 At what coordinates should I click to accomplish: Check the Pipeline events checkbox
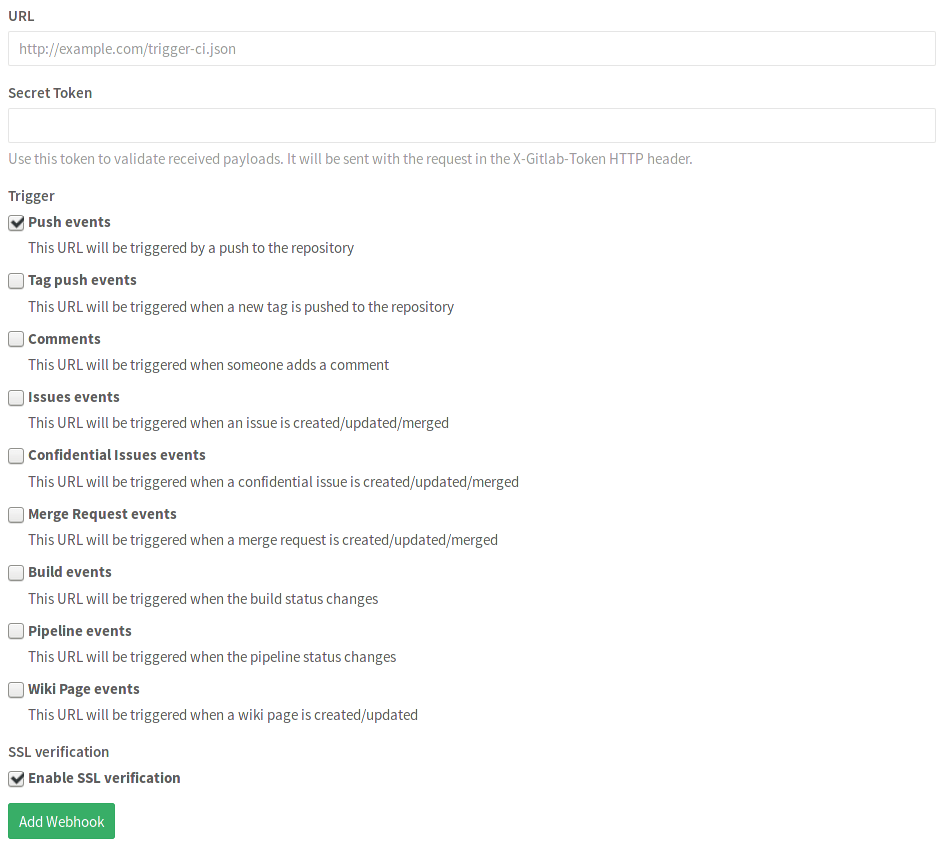point(15,631)
